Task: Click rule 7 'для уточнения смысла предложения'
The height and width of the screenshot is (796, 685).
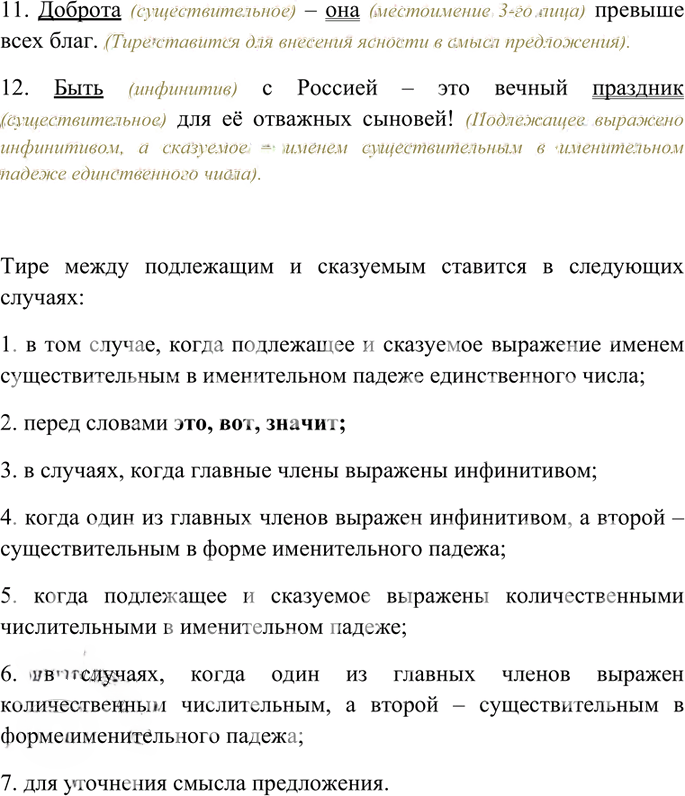Action: pyautogui.click(x=194, y=783)
